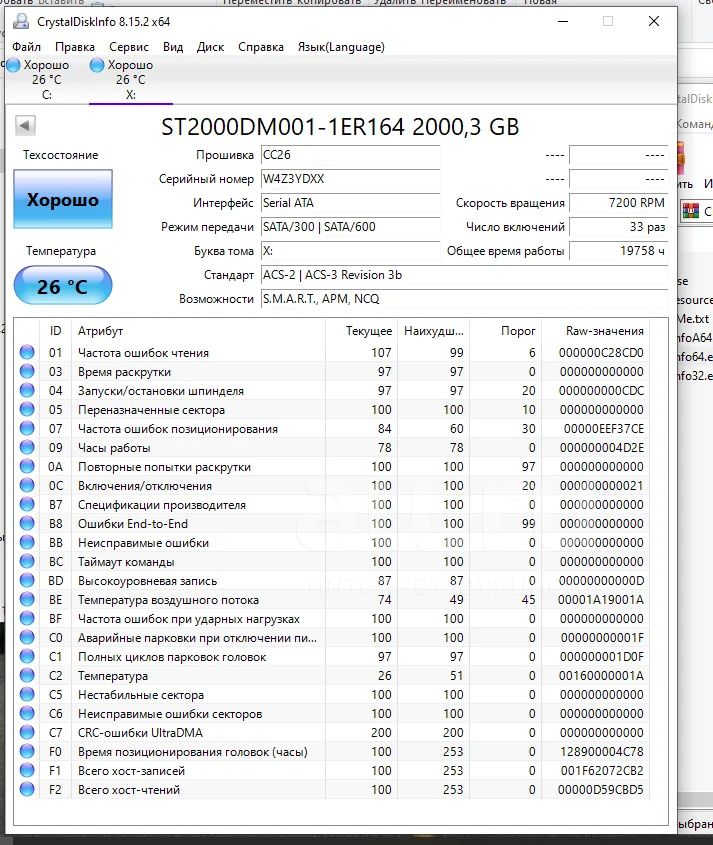This screenshot has width=713, height=845.
Task: Click the Возможности field with S.M.A.R.T., APM, NCQ
Action: 465,299
